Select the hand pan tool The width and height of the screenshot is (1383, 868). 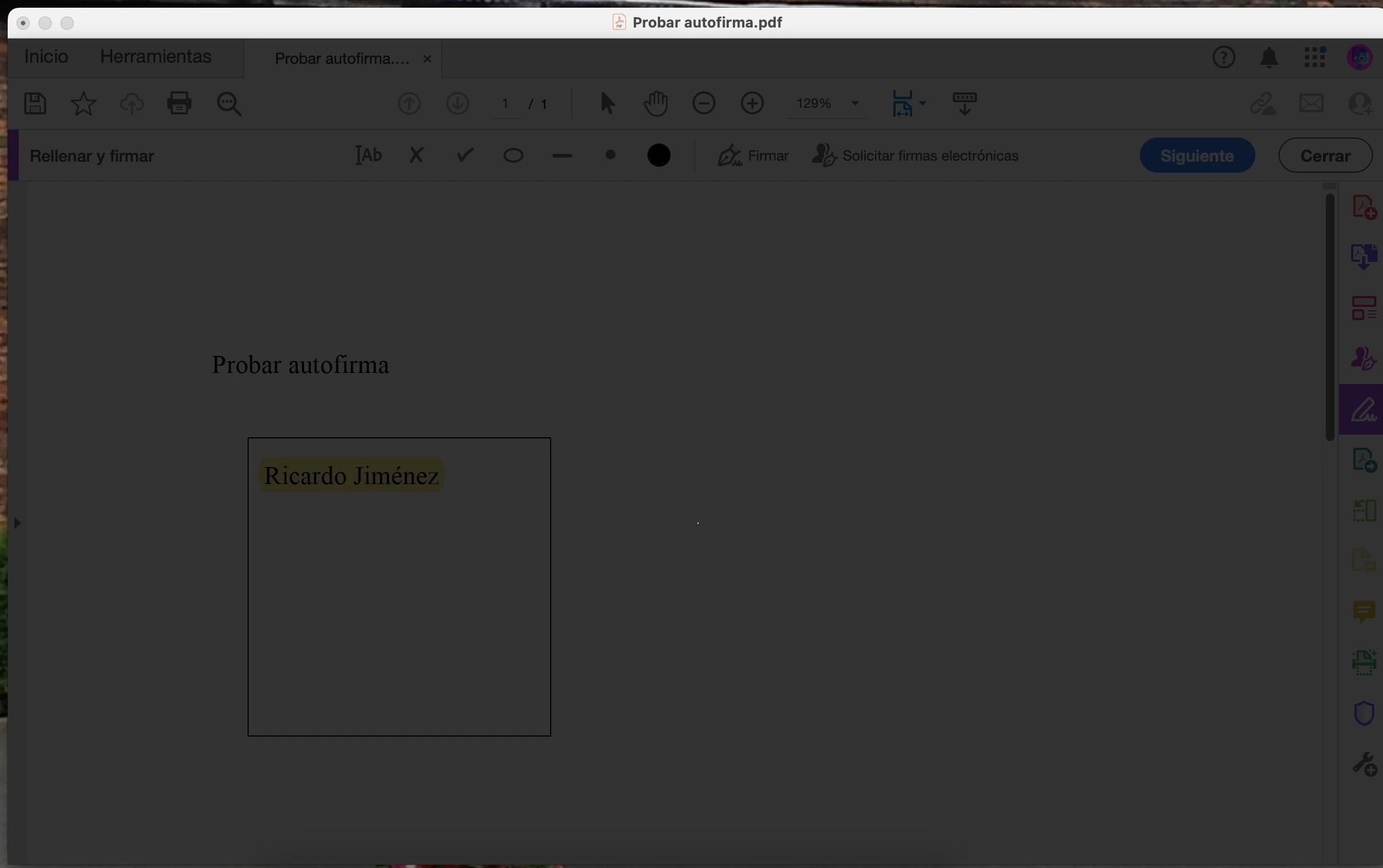pyautogui.click(x=656, y=104)
